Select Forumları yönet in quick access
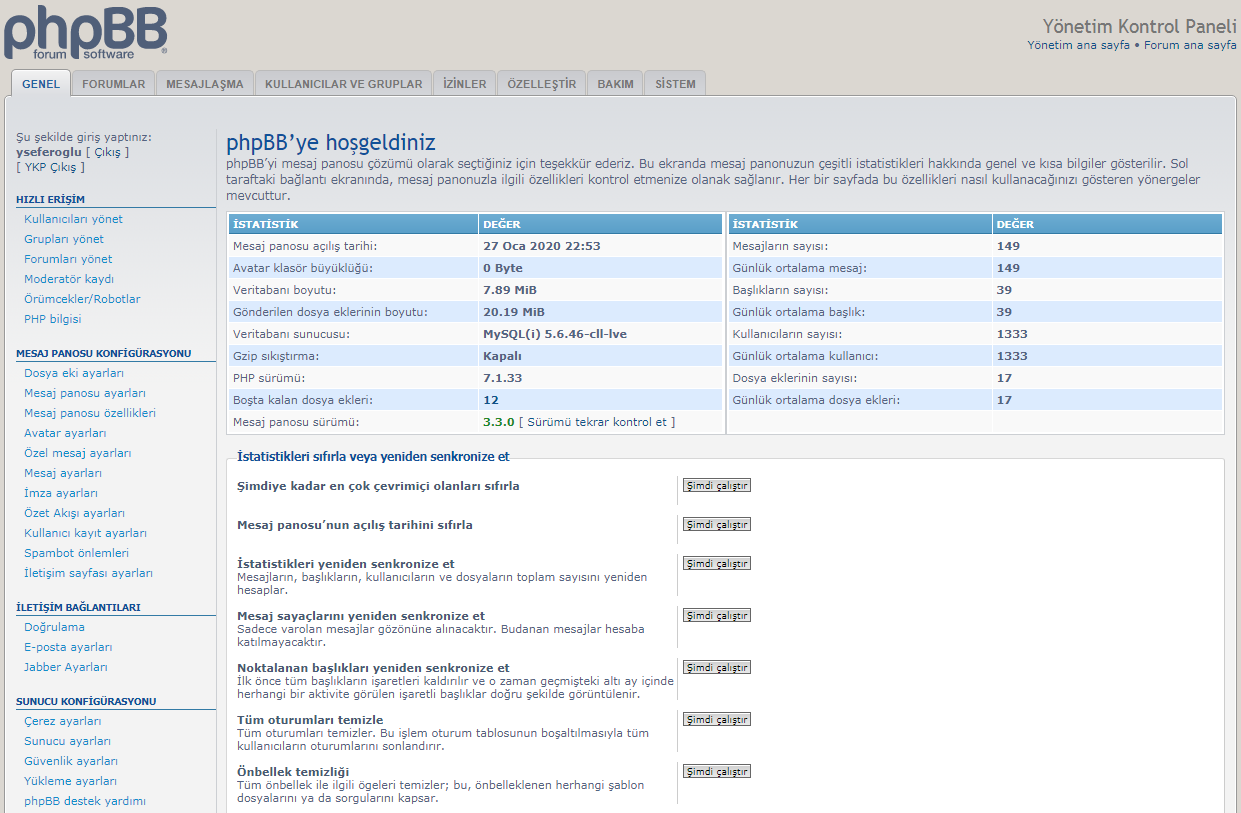The image size is (1241, 813). [x=68, y=259]
